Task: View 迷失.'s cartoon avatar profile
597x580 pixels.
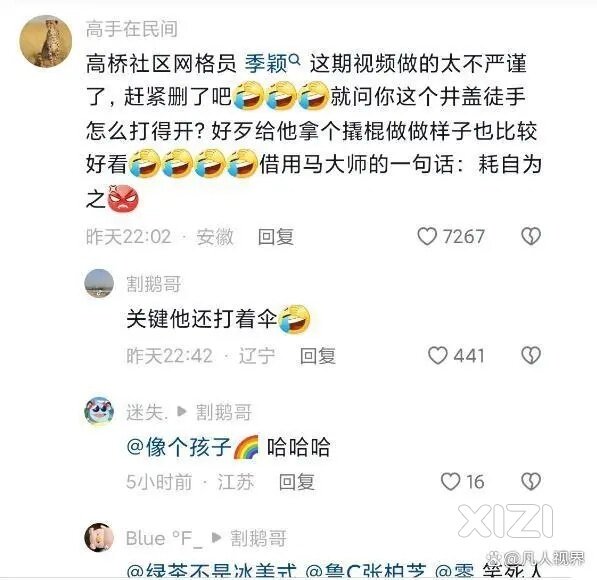Action: pyautogui.click(x=99, y=411)
